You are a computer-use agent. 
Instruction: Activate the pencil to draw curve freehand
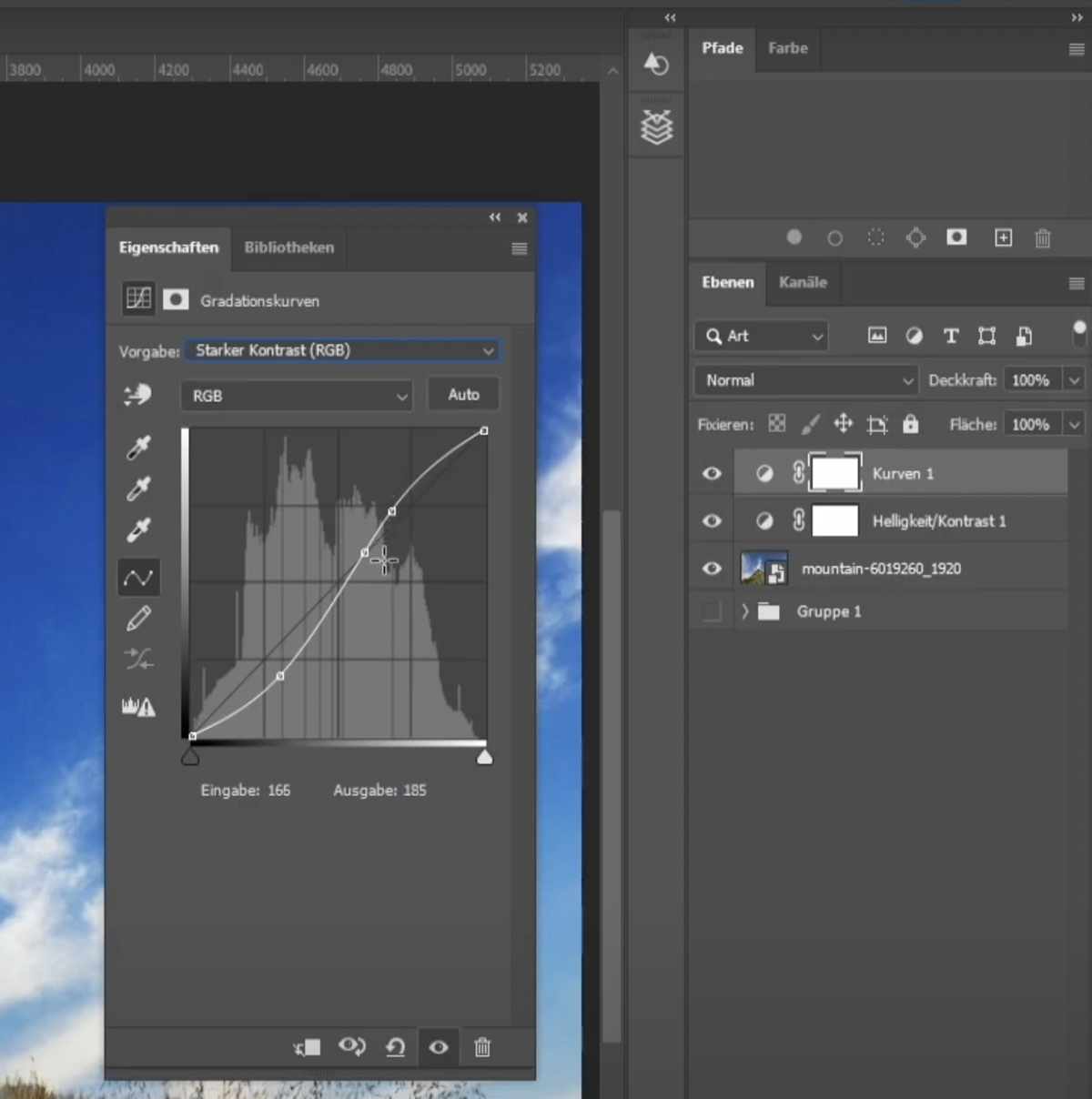[x=138, y=618]
